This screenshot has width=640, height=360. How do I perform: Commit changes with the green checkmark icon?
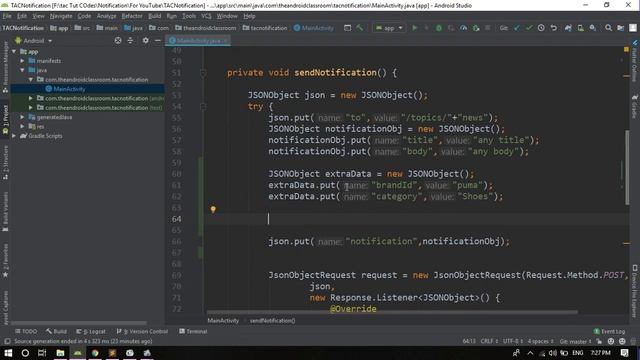(529, 28)
